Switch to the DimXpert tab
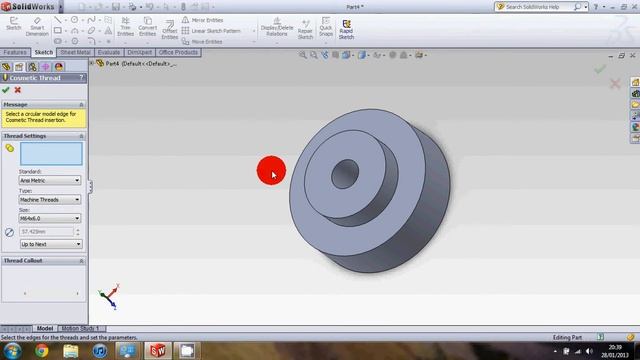640x360 pixels. click(140, 52)
